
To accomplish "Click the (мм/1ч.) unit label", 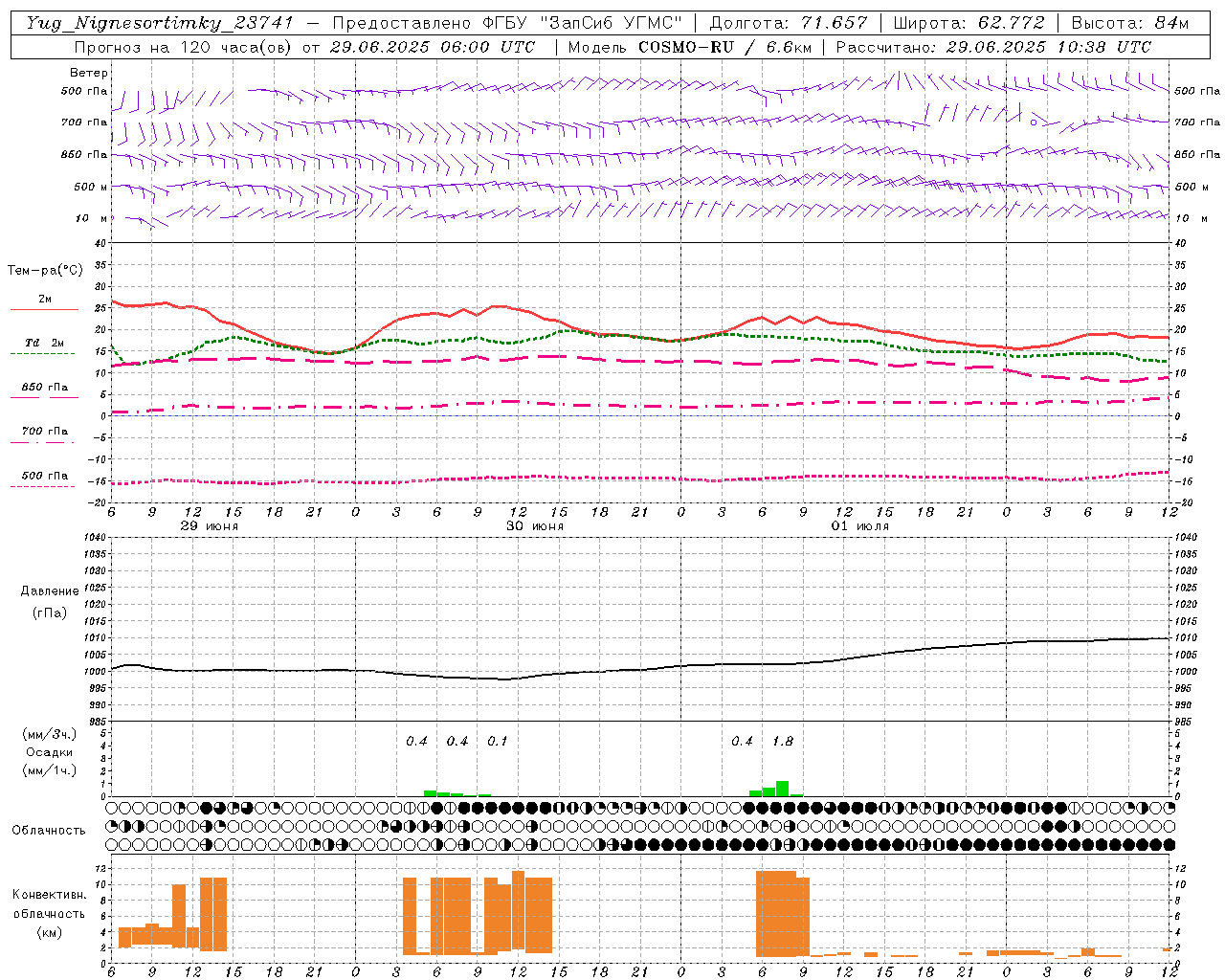I will point(50,770).
